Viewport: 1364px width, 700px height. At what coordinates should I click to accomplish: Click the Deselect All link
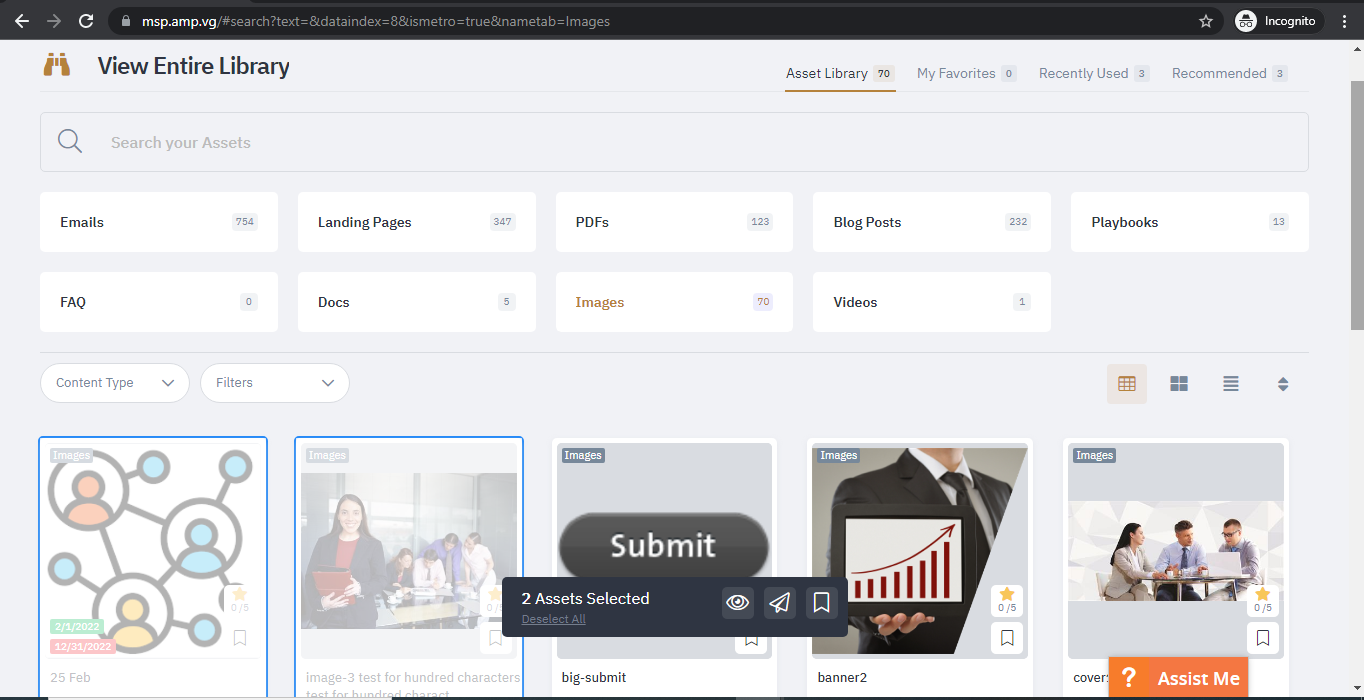pos(553,620)
